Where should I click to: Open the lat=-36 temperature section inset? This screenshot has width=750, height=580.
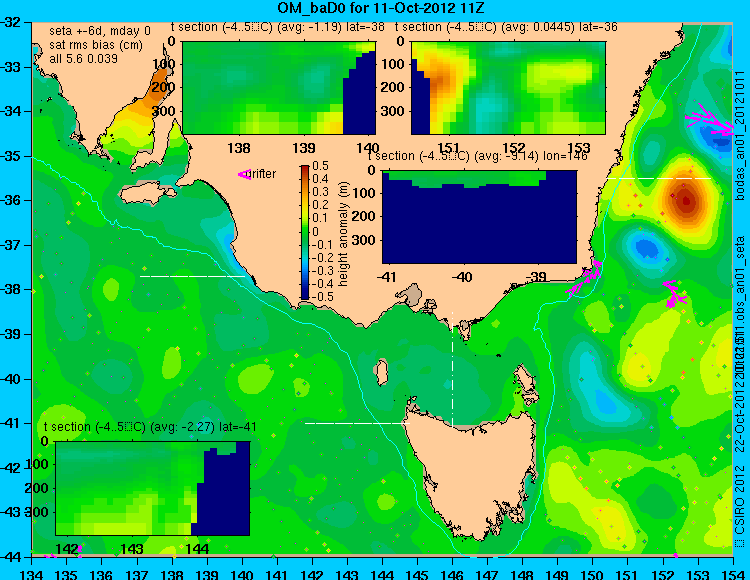[508, 88]
